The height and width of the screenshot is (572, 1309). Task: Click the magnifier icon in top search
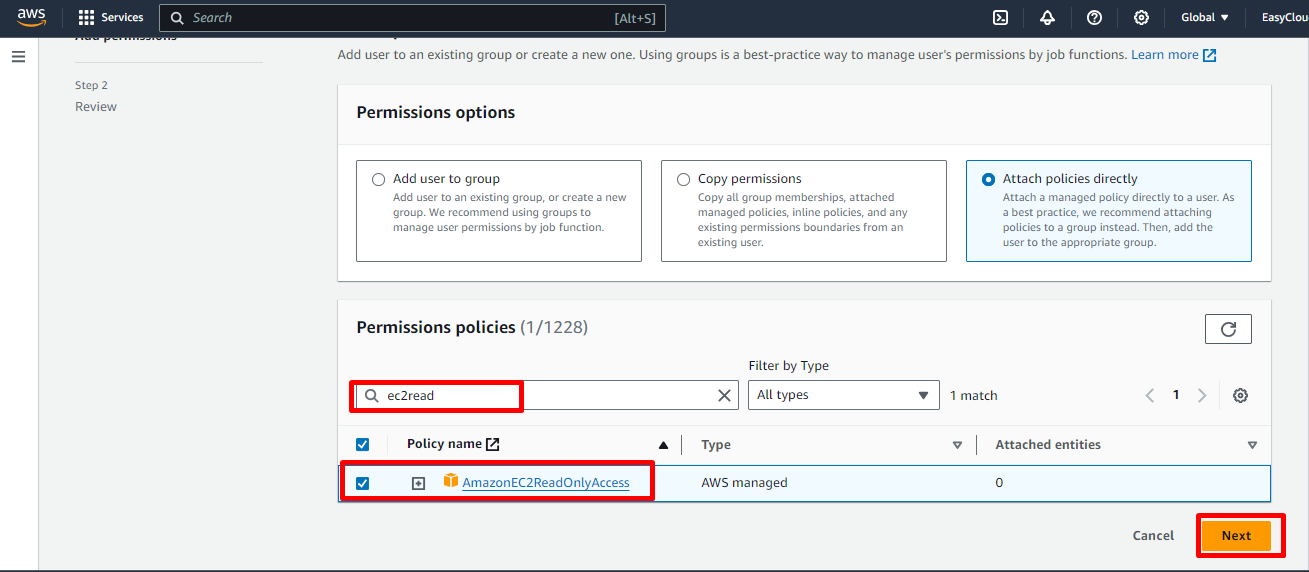pyautogui.click(x=177, y=18)
